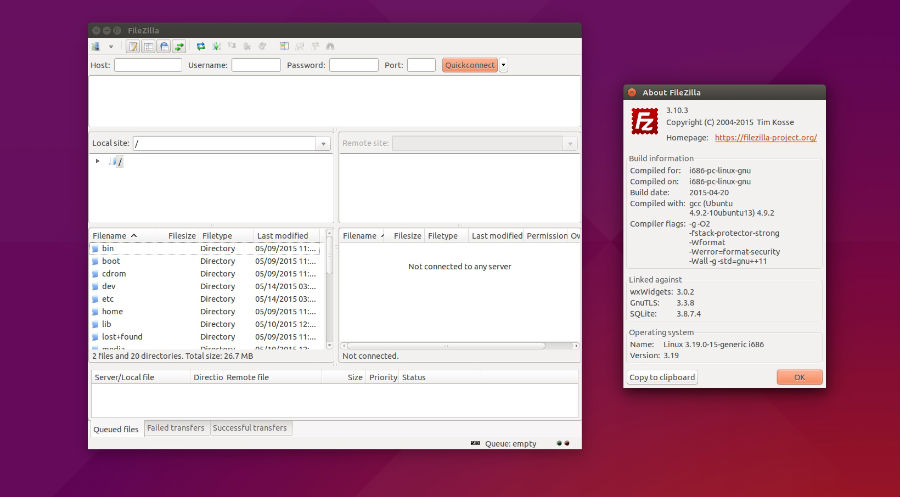Click the queue status bar icon

475,443
